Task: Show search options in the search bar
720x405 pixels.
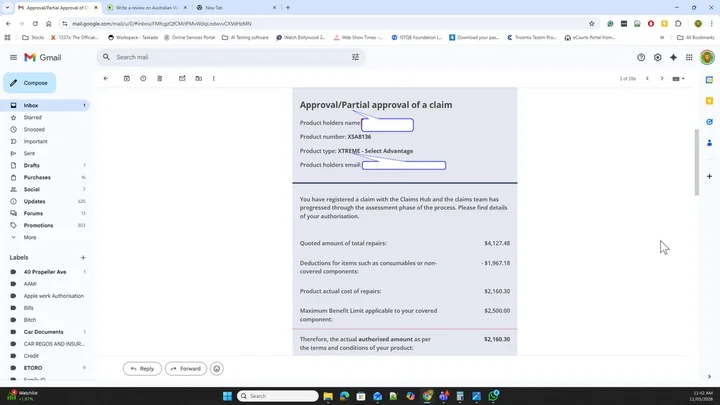Action: click(355, 58)
